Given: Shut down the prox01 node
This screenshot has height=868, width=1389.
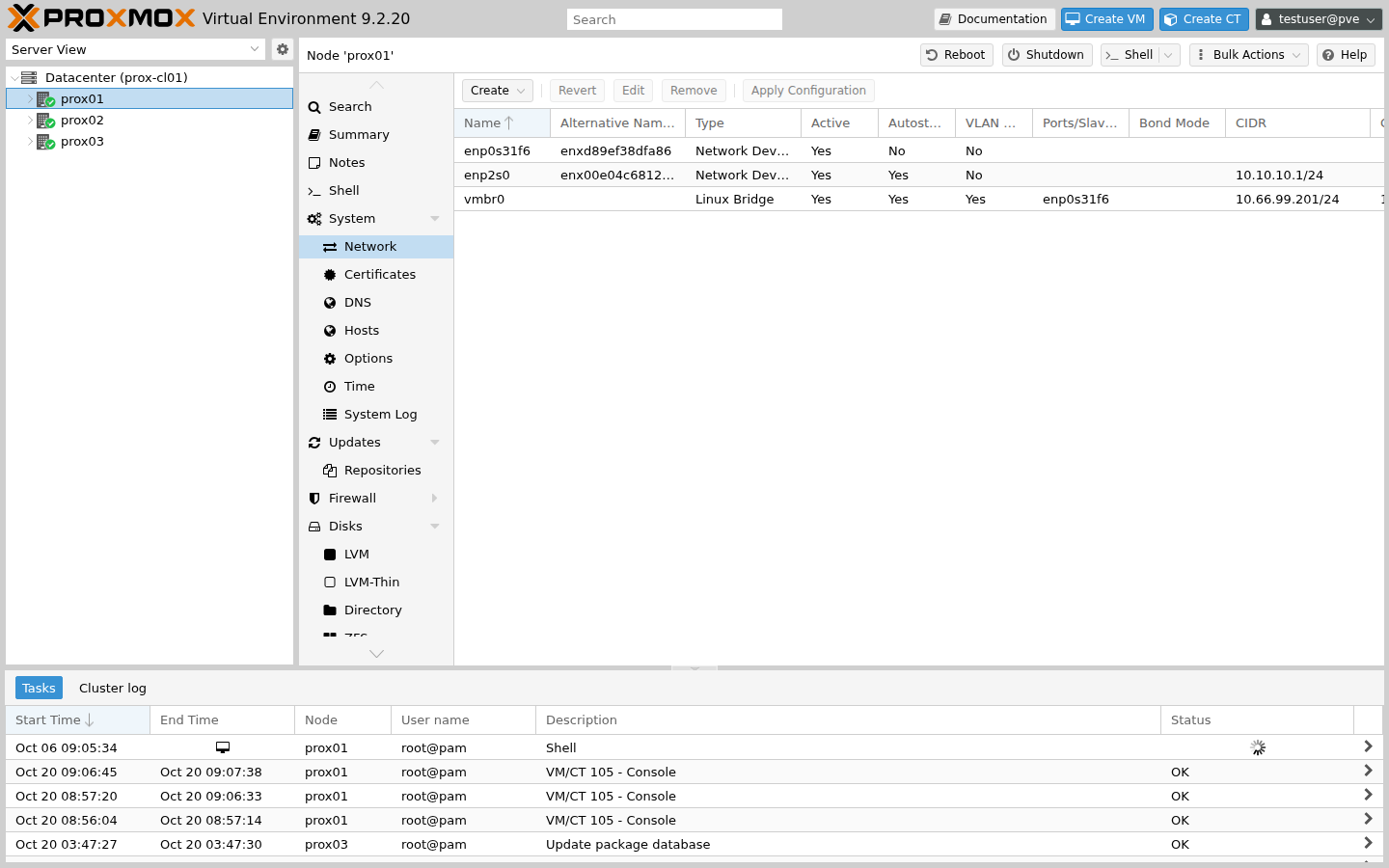Looking at the screenshot, I should point(1047,55).
